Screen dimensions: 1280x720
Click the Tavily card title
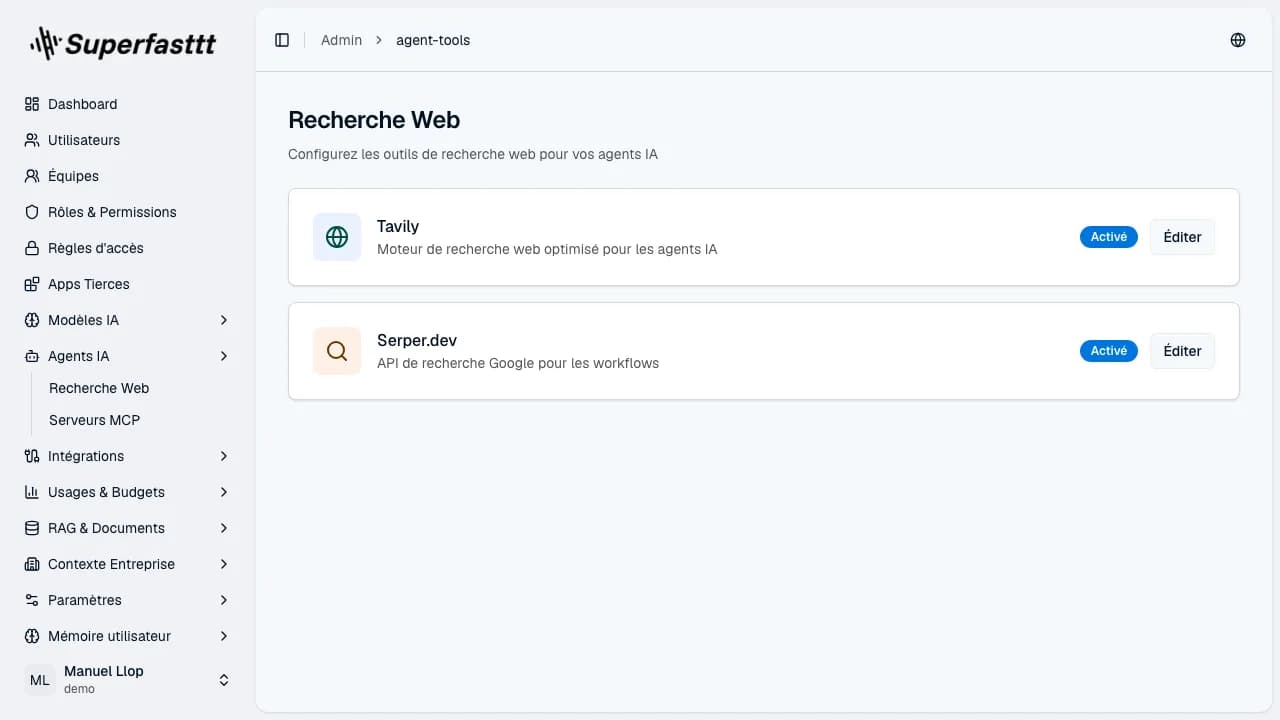(x=398, y=226)
